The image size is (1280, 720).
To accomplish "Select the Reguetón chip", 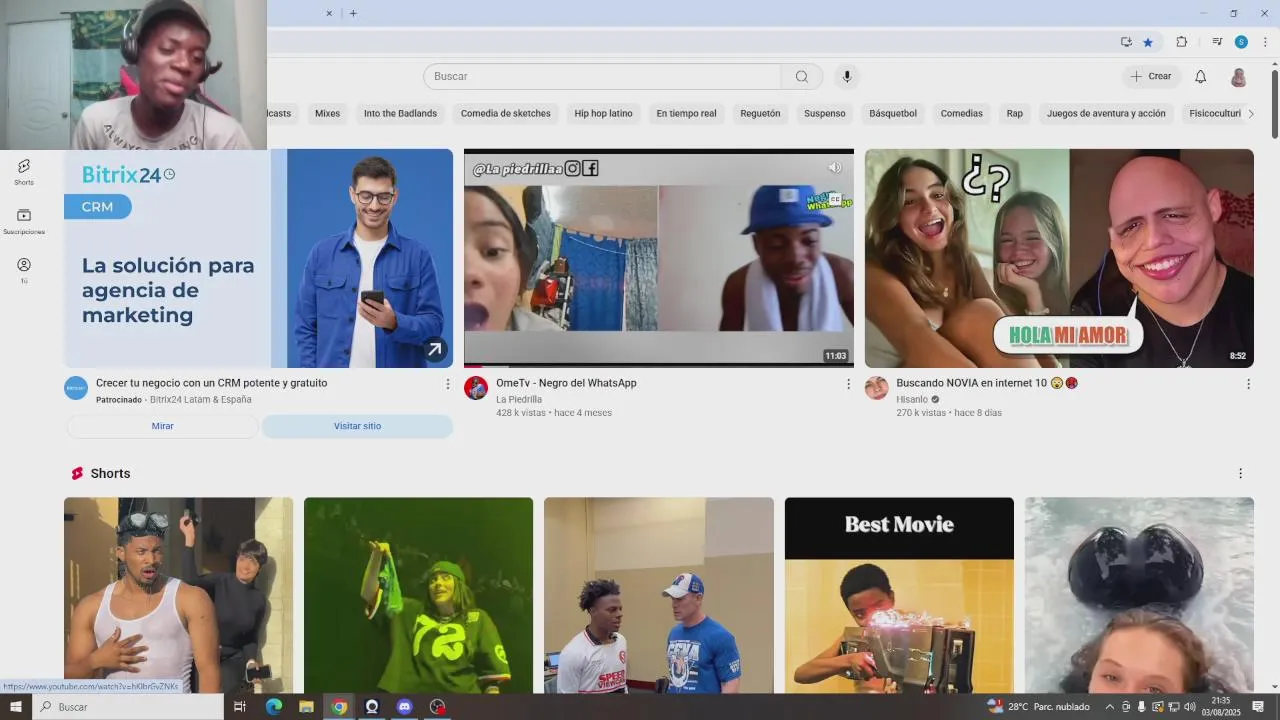I will [760, 114].
